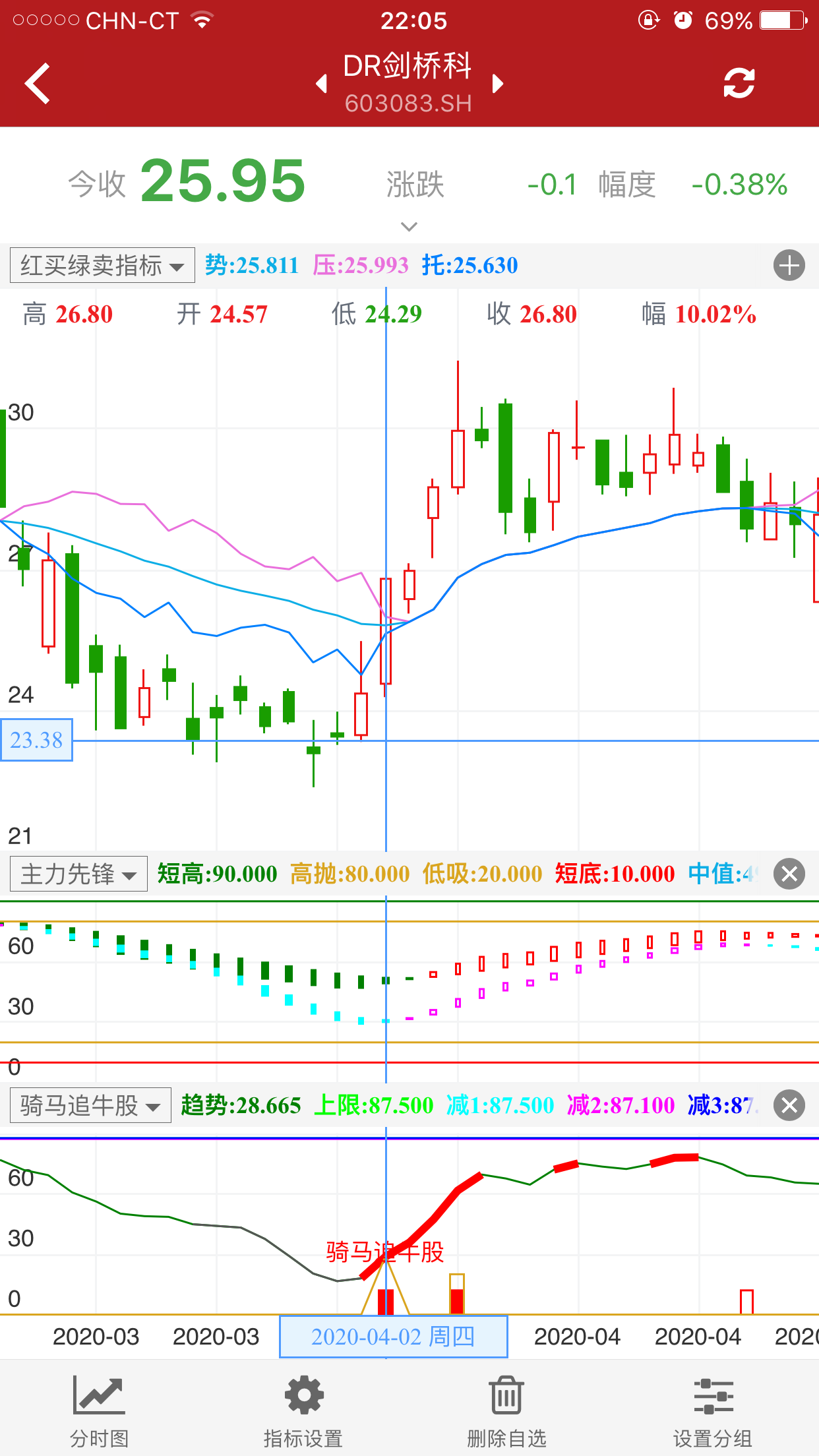Switch to next stock with right triangle
Screen dimensions: 819x1456
498,84
